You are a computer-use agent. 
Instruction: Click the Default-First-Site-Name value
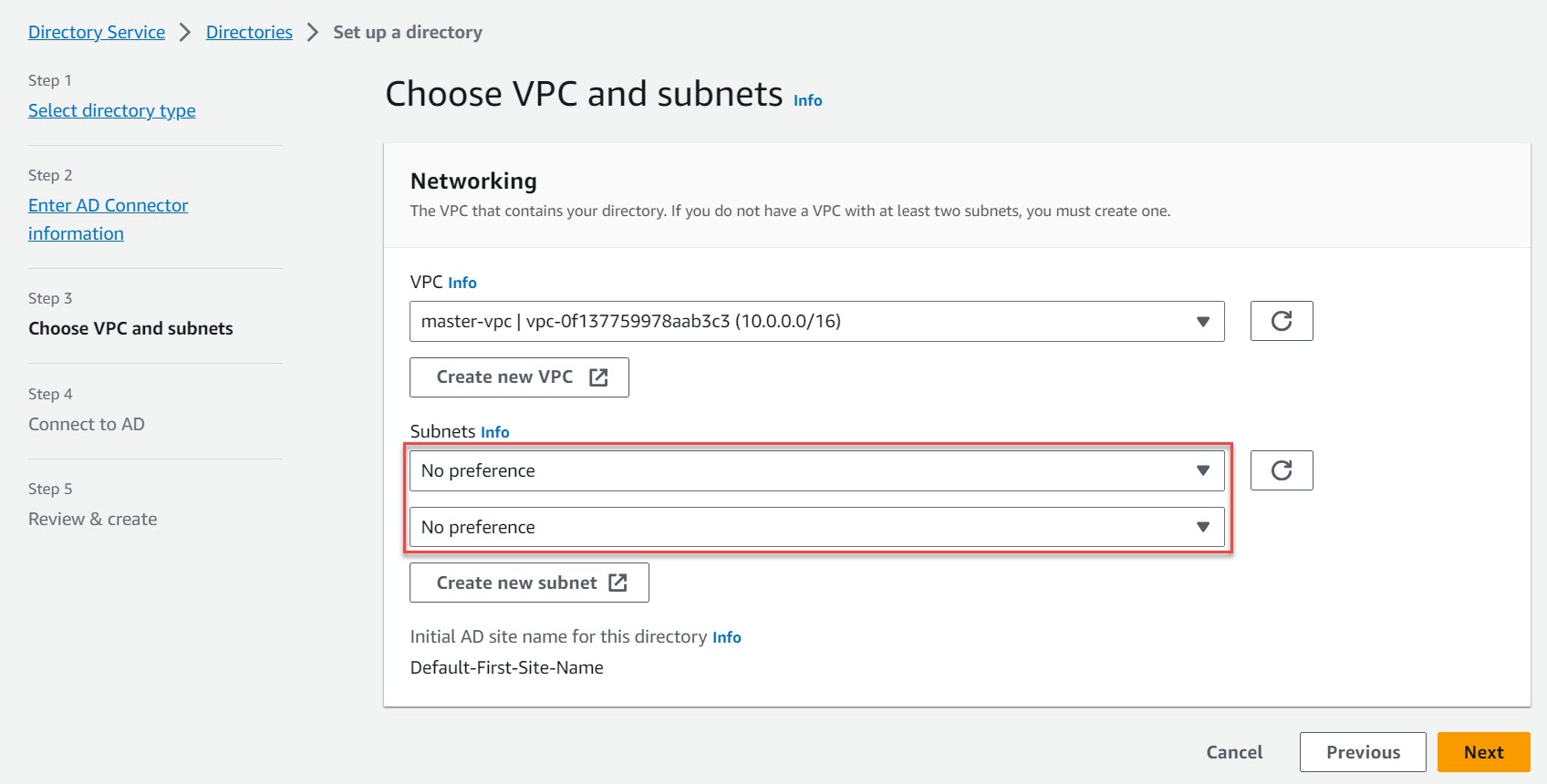pos(506,667)
